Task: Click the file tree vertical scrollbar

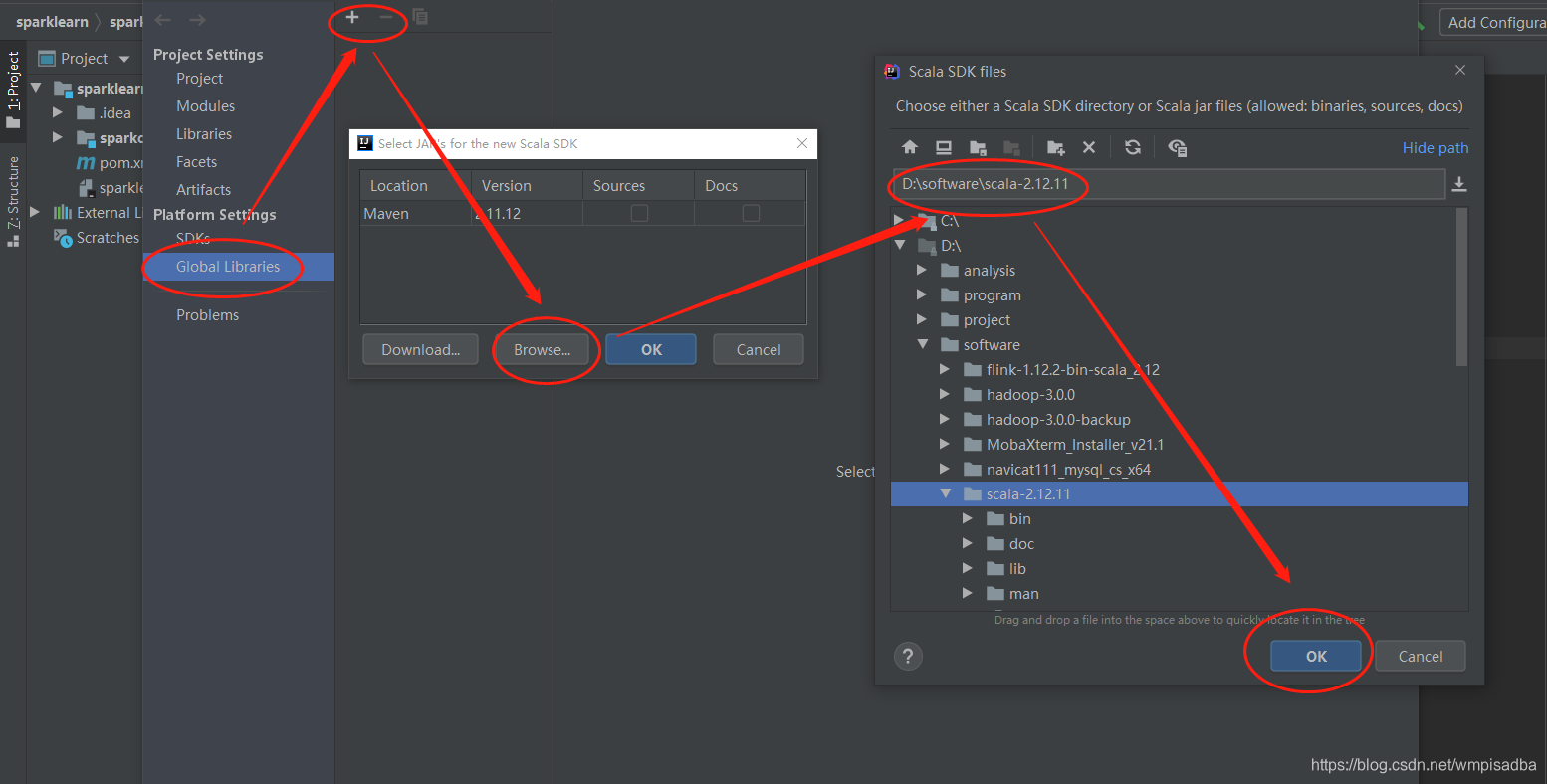Action: coord(1461,288)
